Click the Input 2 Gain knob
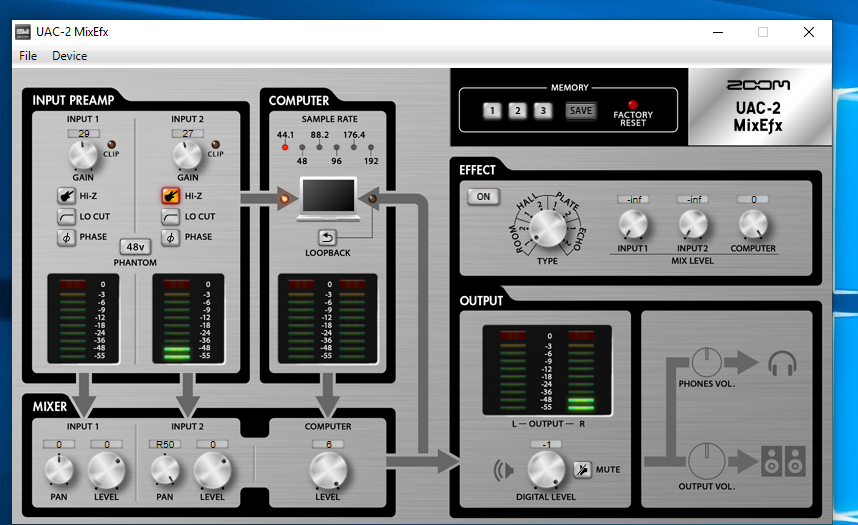The width and height of the screenshot is (858, 525). (x=187, y=155)
